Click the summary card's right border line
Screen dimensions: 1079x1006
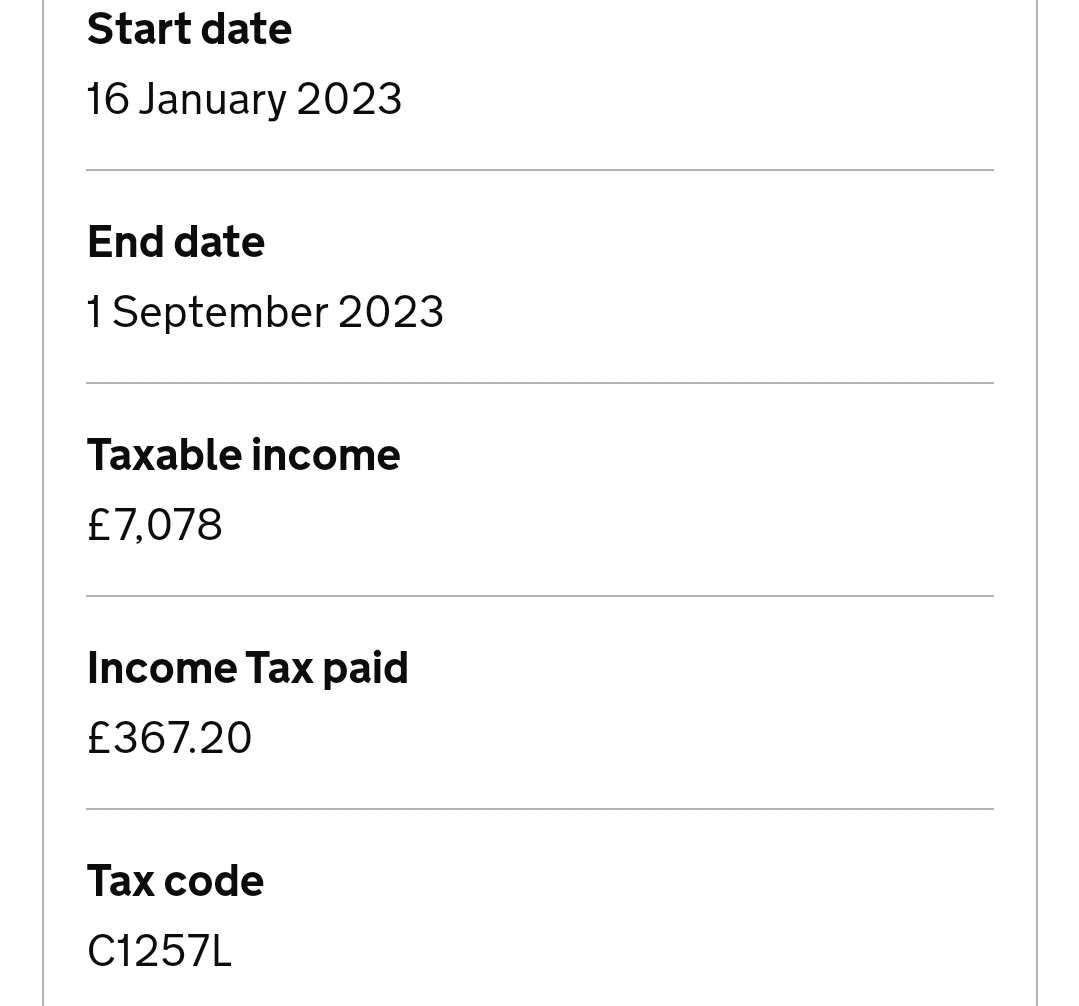click(1036, 503)
